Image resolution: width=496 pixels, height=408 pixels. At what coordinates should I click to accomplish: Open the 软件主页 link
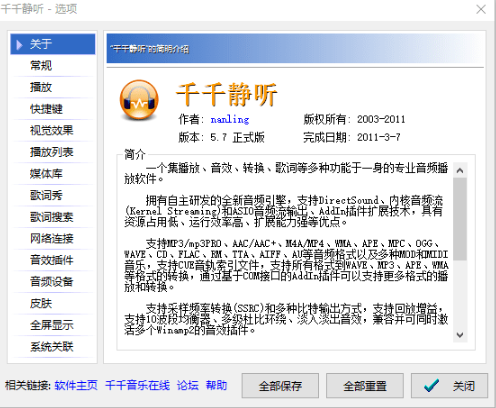click(76, 385)
